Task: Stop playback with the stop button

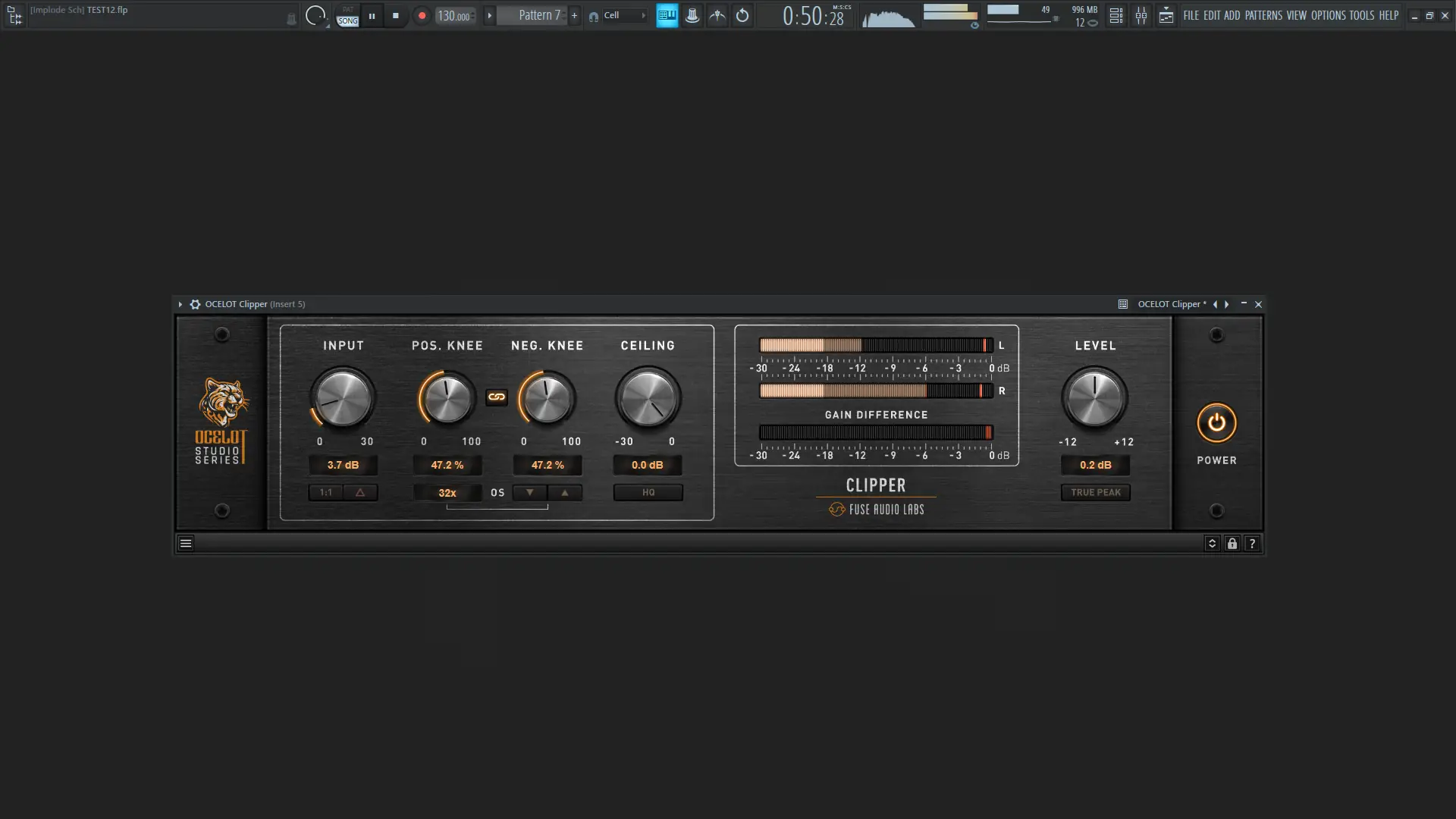Action: point(395,15)
